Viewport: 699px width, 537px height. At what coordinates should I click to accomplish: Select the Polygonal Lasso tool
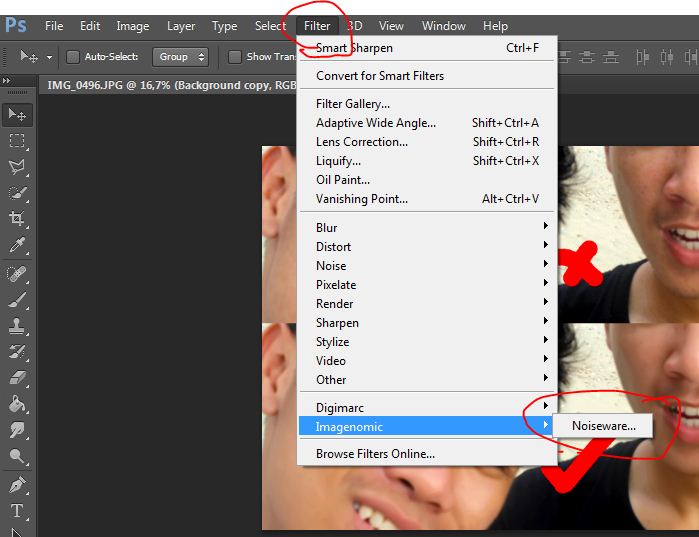(17, 167)
